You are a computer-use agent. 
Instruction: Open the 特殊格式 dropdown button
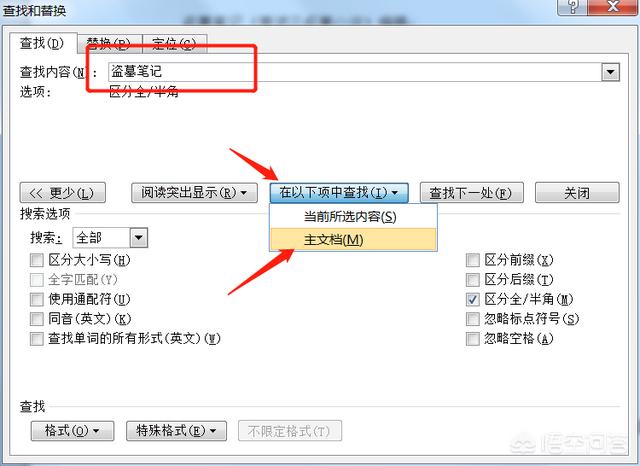click(x=176, y=431)
